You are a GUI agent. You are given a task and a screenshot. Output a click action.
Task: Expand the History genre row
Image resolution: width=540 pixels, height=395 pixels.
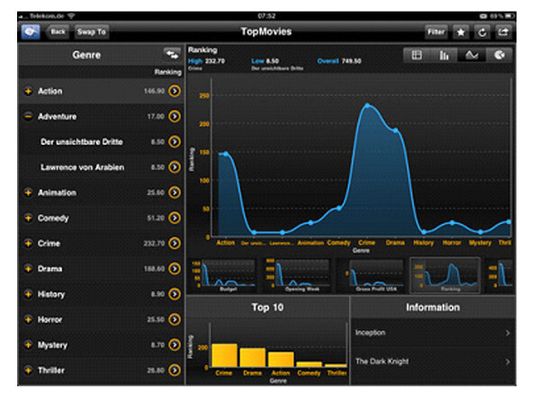[28, 294]
